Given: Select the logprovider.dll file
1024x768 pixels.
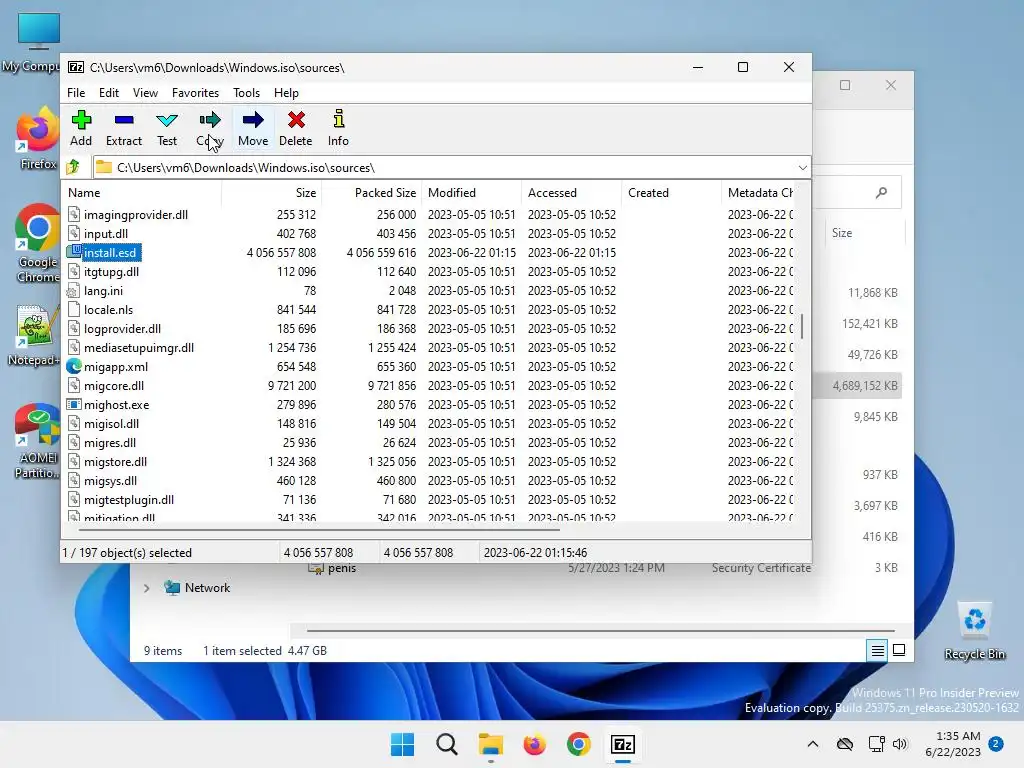Looking at the screenshot, I should [x=122, y=328].
